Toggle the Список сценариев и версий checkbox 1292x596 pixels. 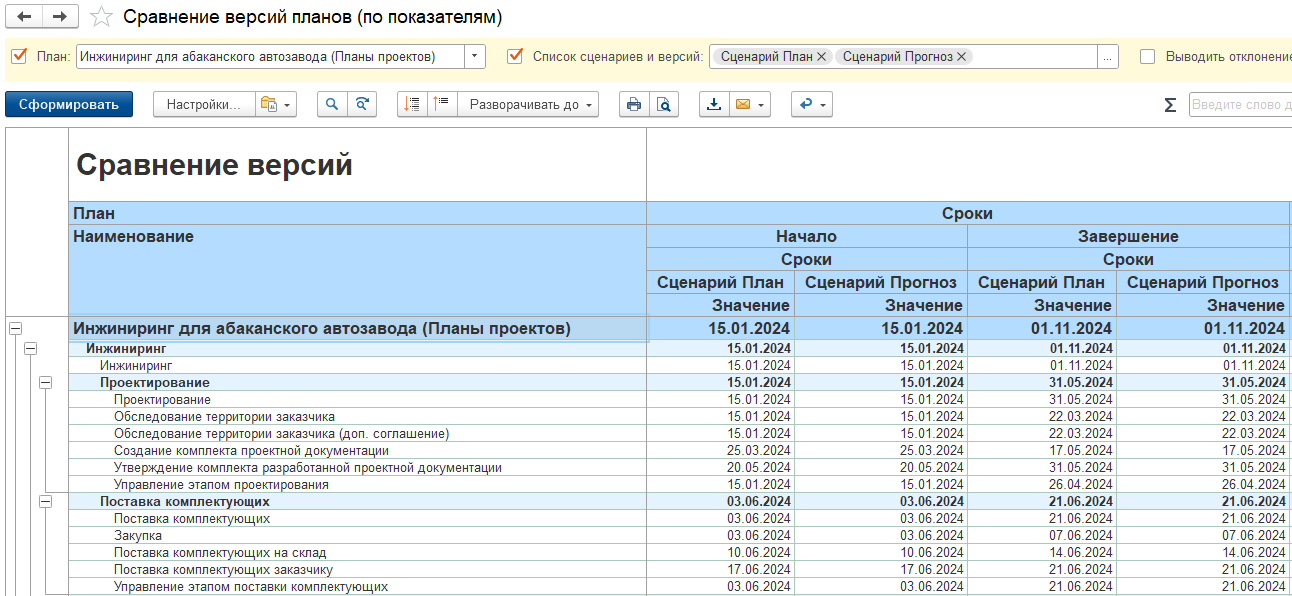tap(515, 57)
